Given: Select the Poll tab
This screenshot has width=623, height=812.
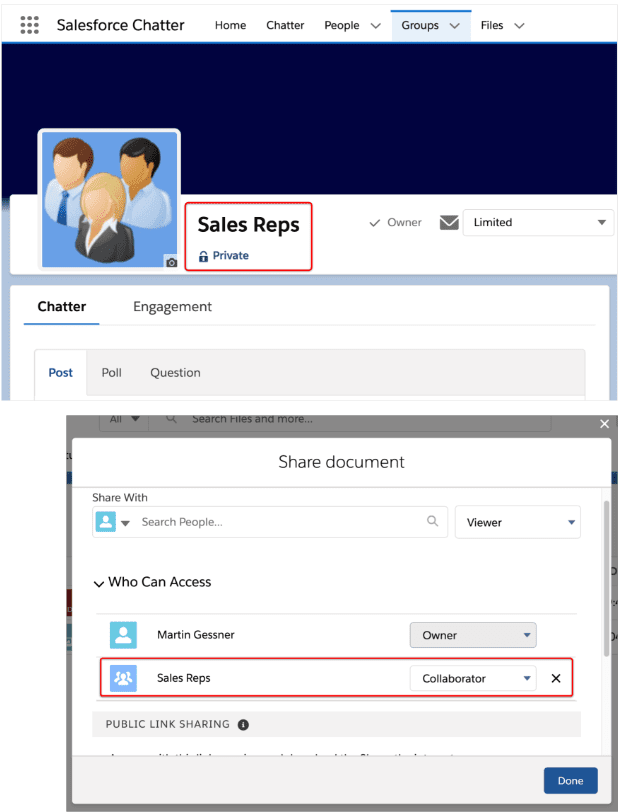Looking at the screenshot, I should point(111,373).
